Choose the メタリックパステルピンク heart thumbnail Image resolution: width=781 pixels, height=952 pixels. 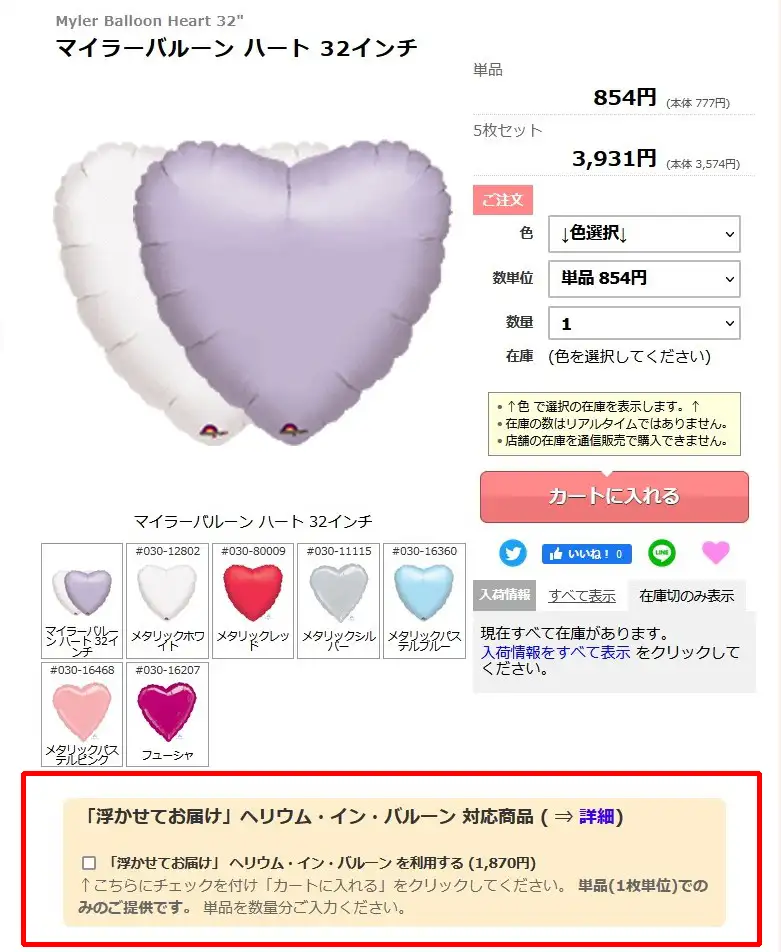[x=82, y=714]
